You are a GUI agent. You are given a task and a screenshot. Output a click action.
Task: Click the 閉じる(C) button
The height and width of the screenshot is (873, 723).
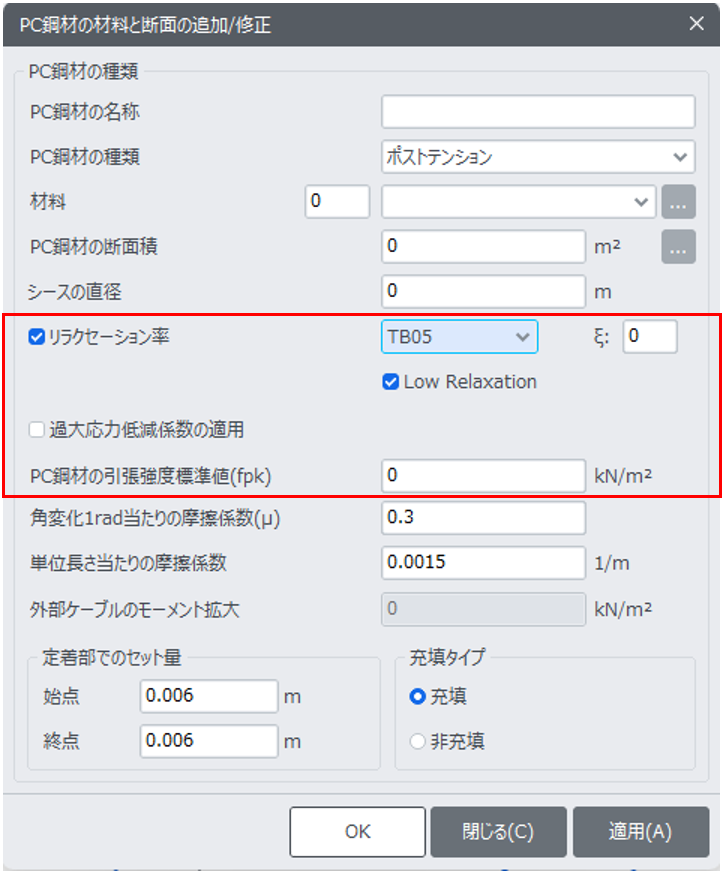point(498,832)
